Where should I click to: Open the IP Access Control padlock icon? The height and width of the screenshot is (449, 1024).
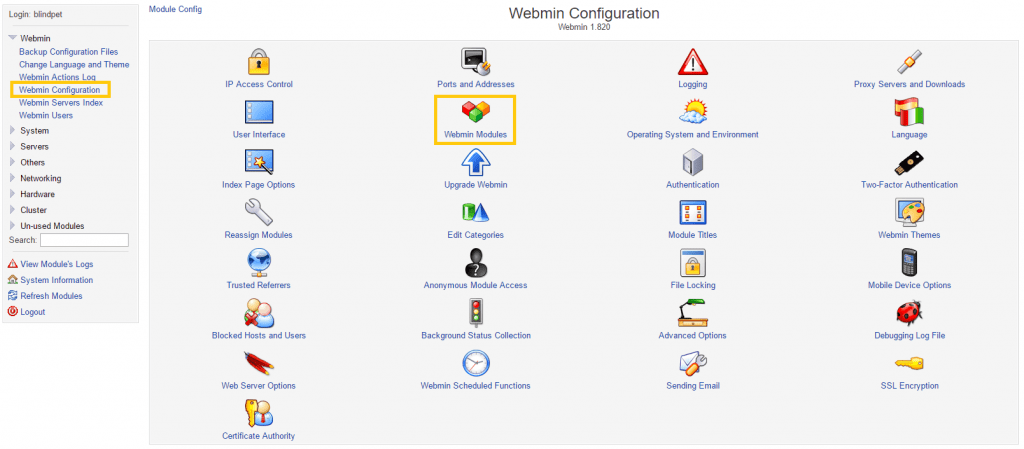[259, 62]
